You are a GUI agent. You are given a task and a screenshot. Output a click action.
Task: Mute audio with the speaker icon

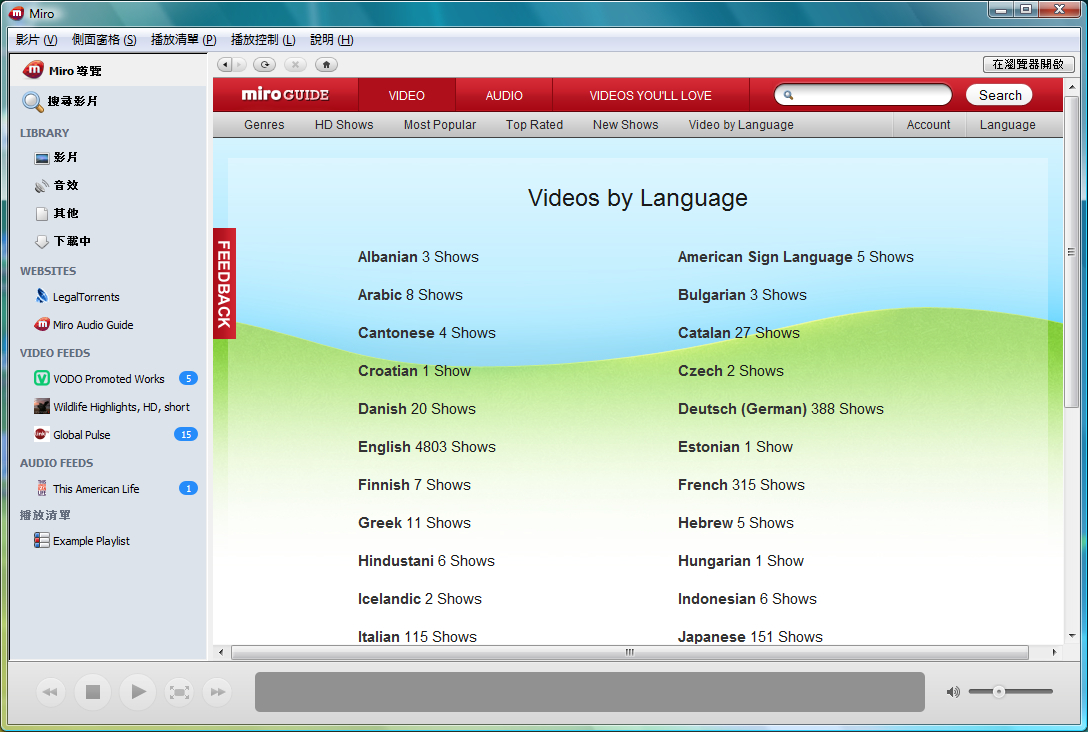(x=953, y=692)
